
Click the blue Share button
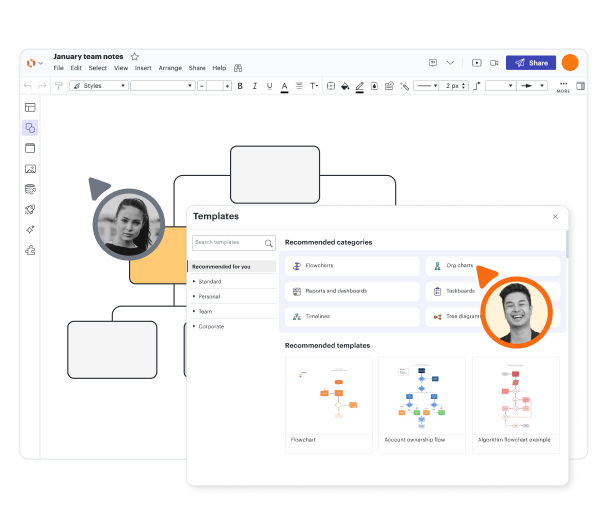click(530, 63)
